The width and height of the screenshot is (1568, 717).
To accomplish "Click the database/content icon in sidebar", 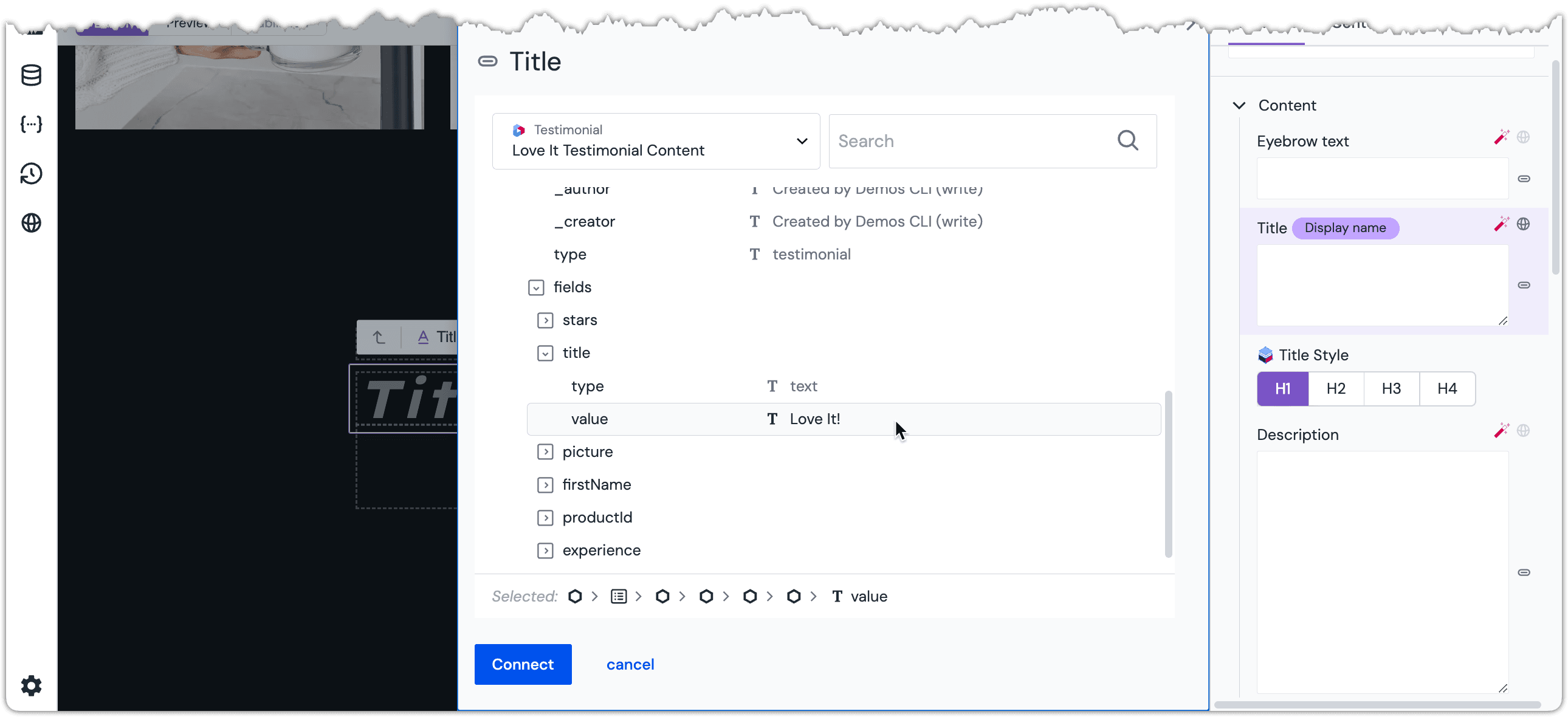I will (31, 75).
